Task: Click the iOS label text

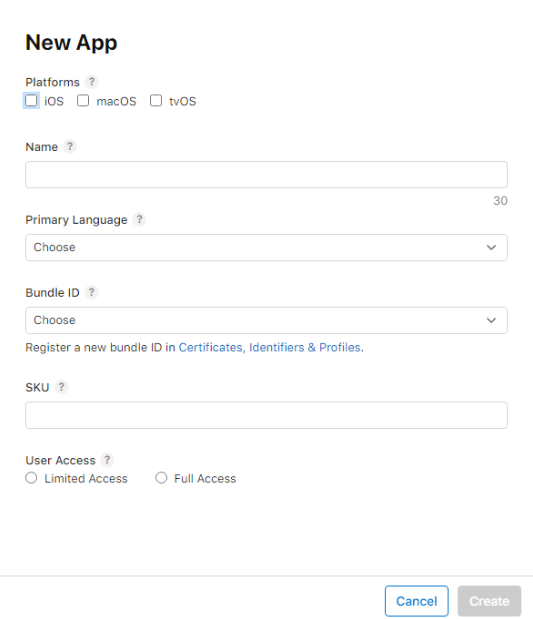Action: pyautogui.click(x=54, y=101)
